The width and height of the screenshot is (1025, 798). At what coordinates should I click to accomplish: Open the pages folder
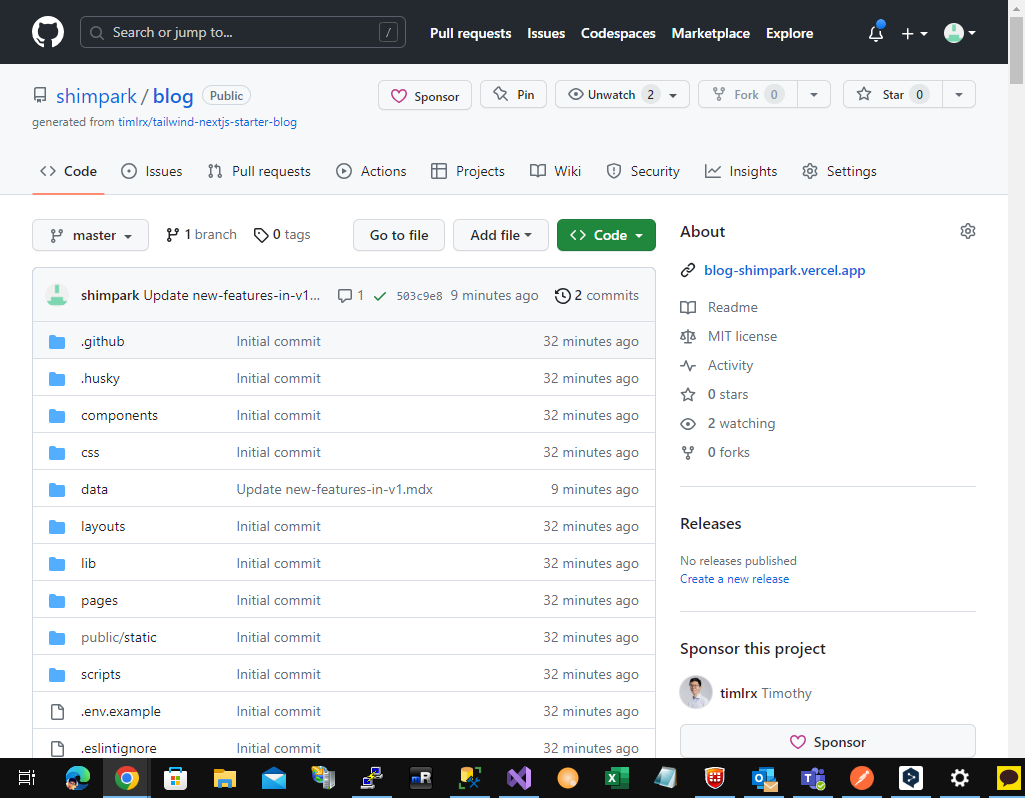[x=99, y=601]
